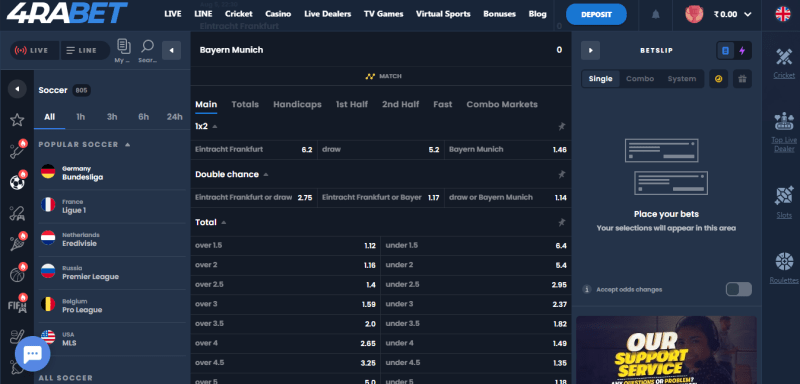Collapse the betslip panel arrow
Viewport: 800px width, 384px height.
click(x=590, y=50)
